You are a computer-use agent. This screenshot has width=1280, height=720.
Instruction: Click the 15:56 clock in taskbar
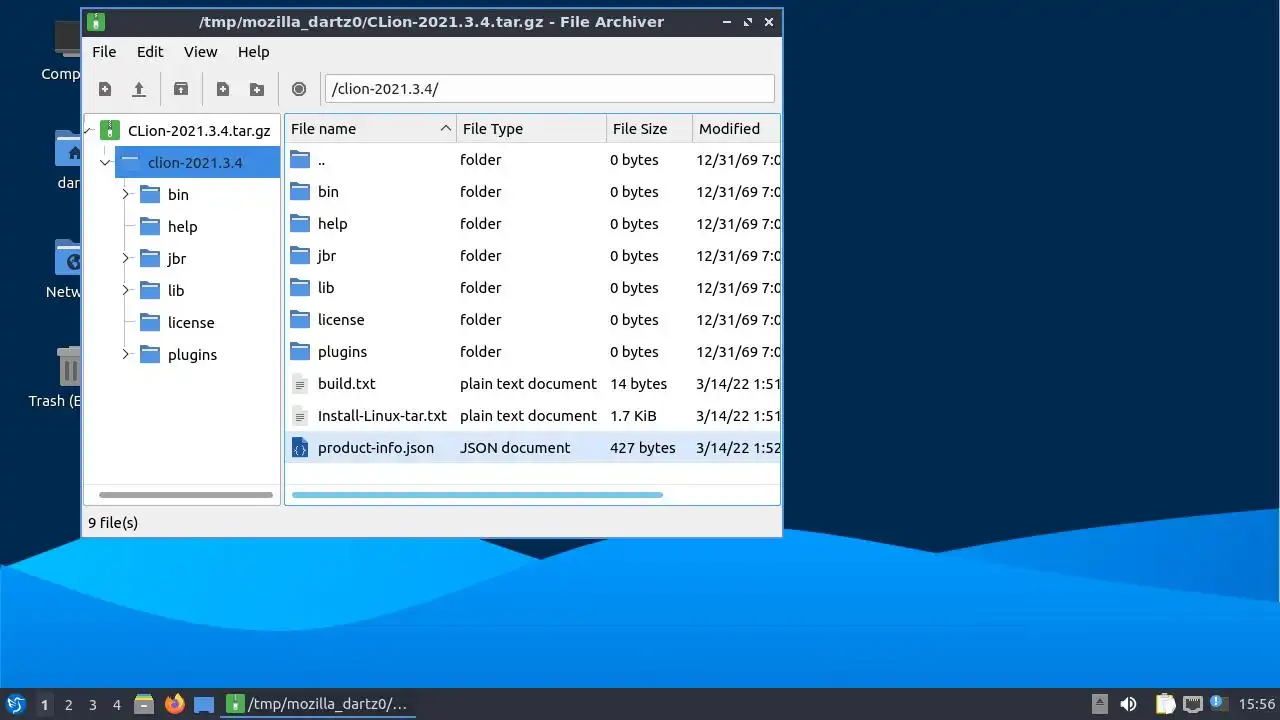tap(1257, 704)
